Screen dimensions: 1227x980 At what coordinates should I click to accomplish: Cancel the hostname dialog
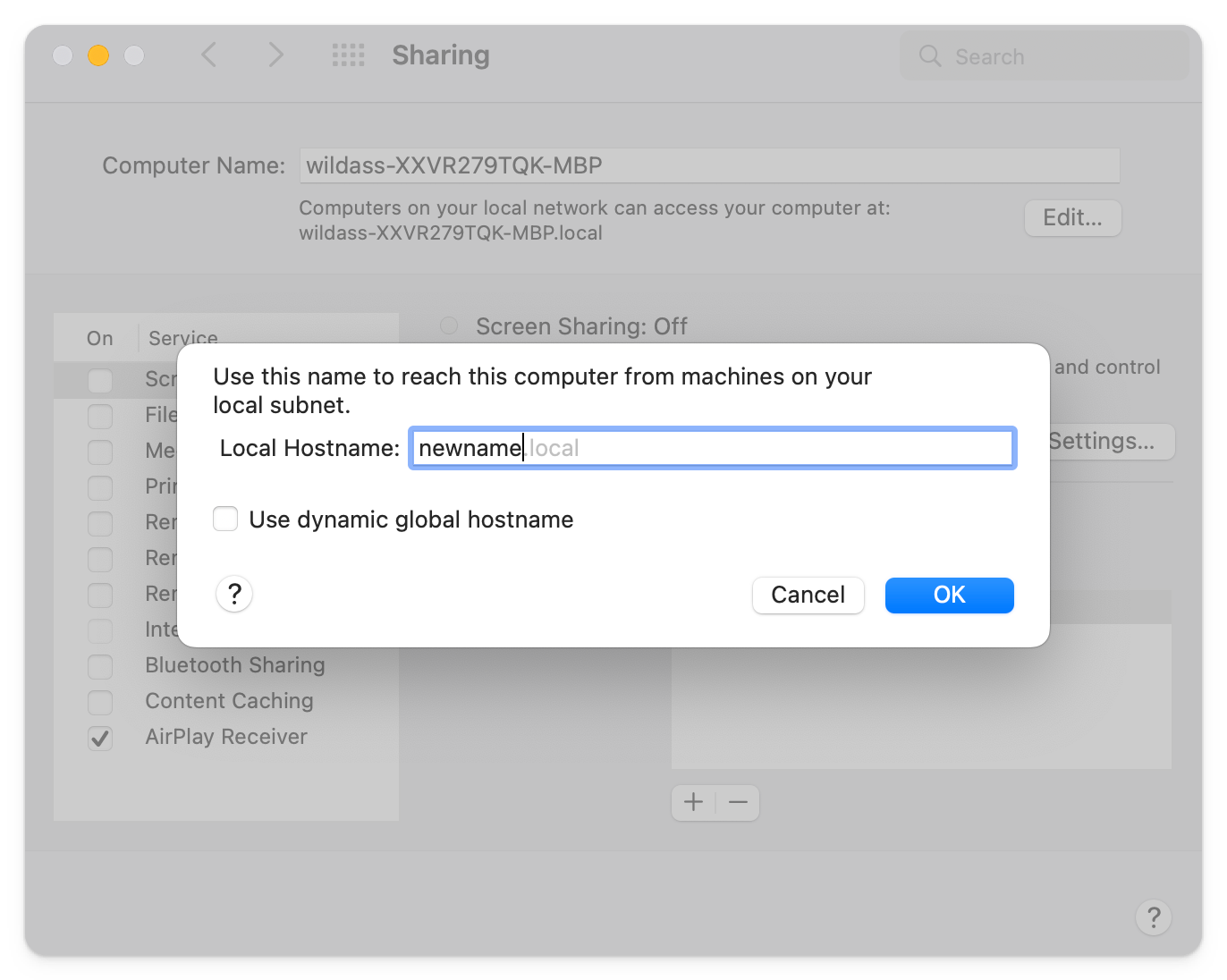(x=808, y=595)
